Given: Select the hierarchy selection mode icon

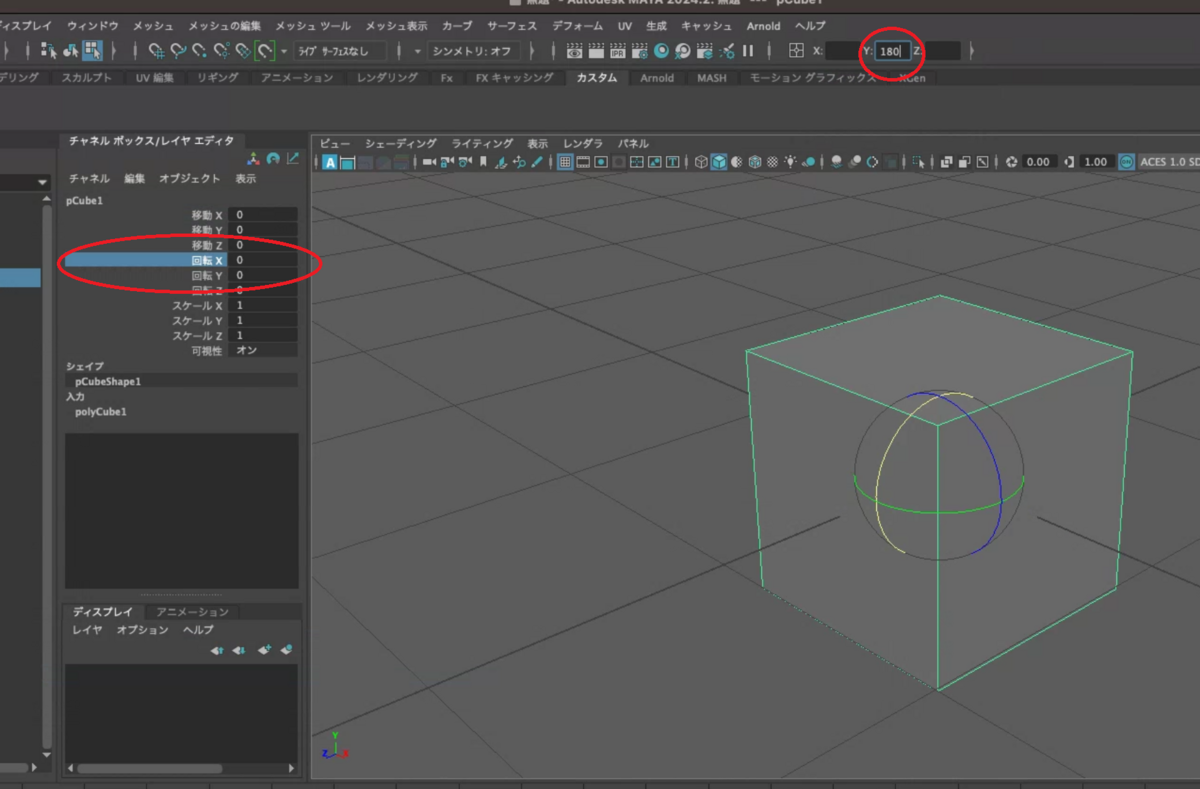Looking at the screenshot, I should point(48,50).
